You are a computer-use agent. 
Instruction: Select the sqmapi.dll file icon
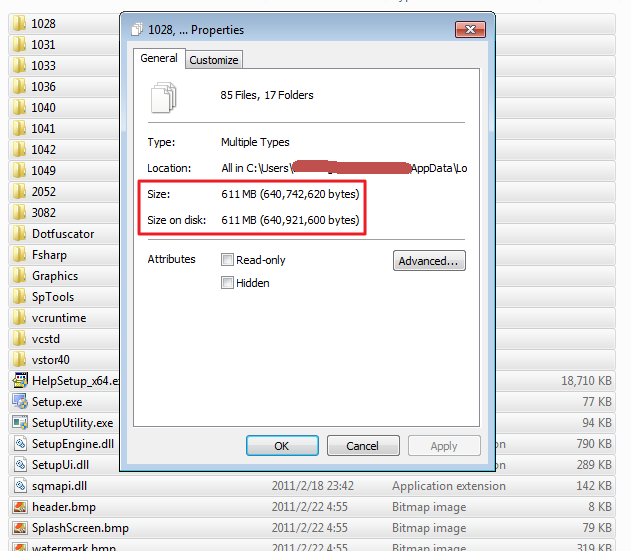tap(20, 485)
